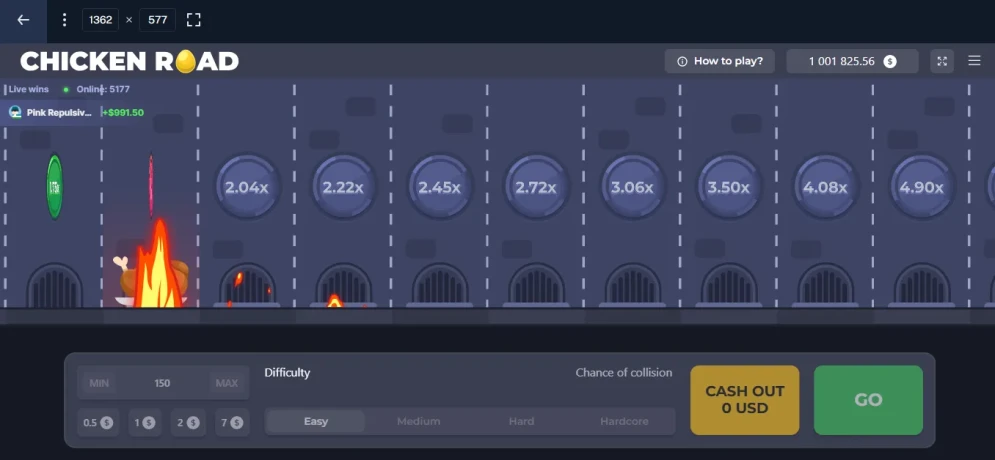Select the 2.45x multiplier coin
The height and width of the screenshot is (460, 995).
[440, 187]
